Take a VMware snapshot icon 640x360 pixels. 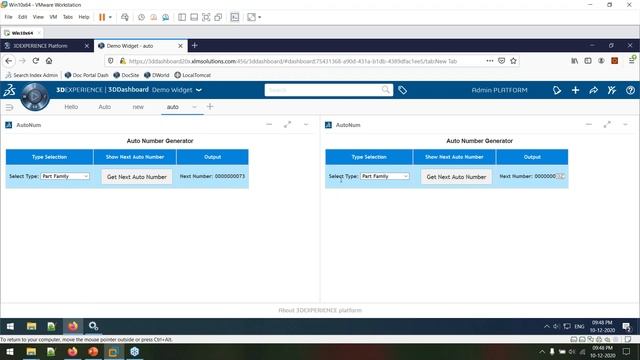[141, 17]
